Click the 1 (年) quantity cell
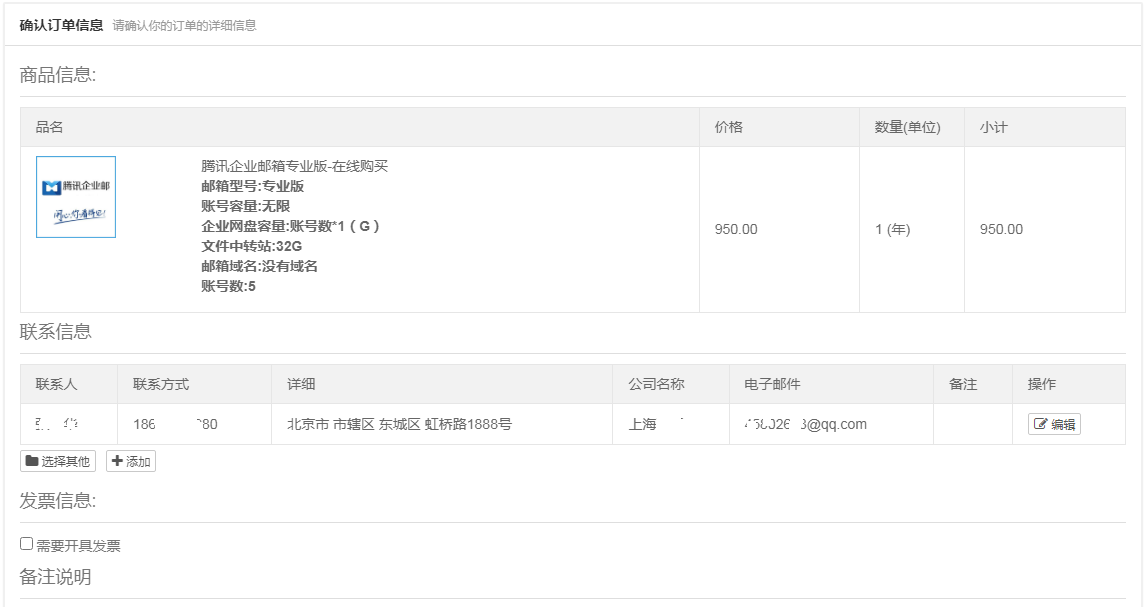Screen dimensions: 1148x607 (892, 229)
